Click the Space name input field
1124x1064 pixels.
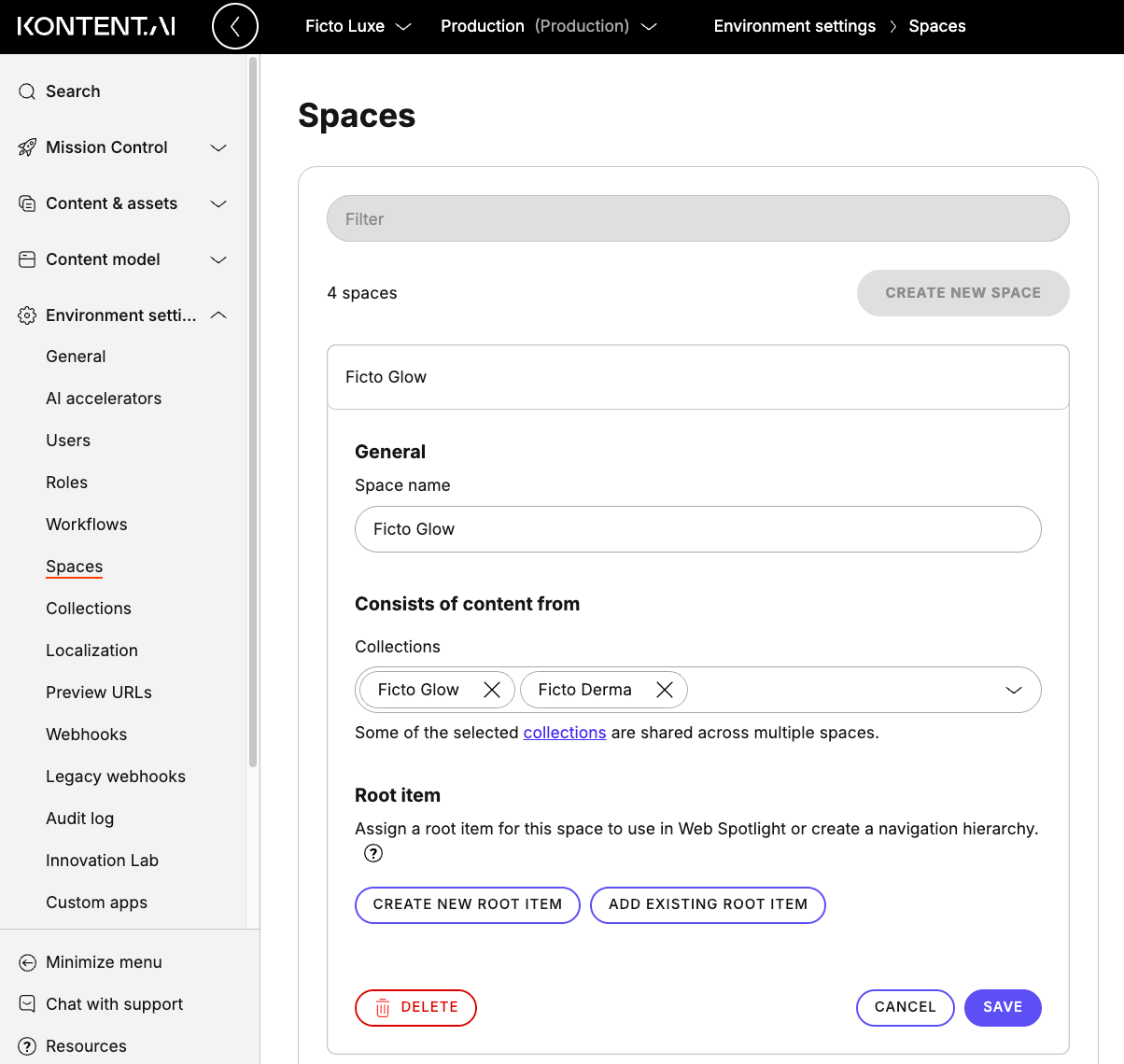tap(697, 529)
